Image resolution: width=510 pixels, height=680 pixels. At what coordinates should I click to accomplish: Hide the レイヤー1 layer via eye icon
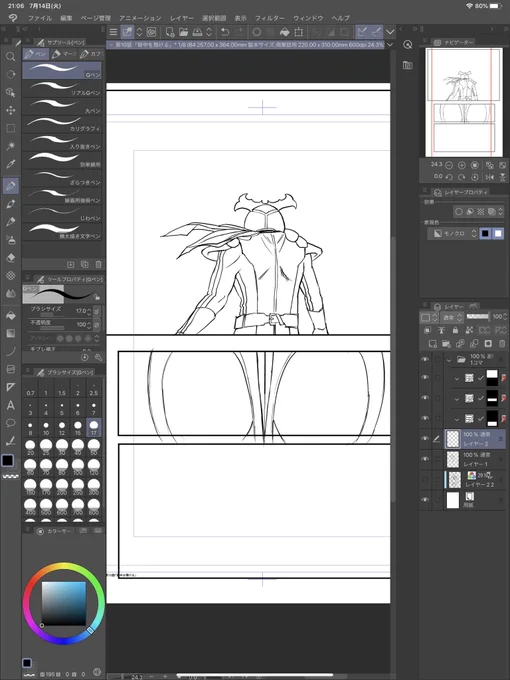click(x=425, y=459)
